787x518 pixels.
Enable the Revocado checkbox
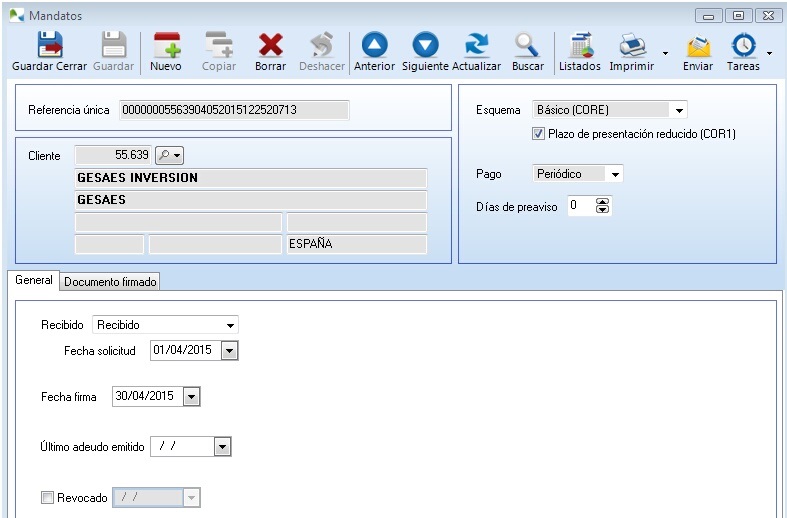click(48, 498)
